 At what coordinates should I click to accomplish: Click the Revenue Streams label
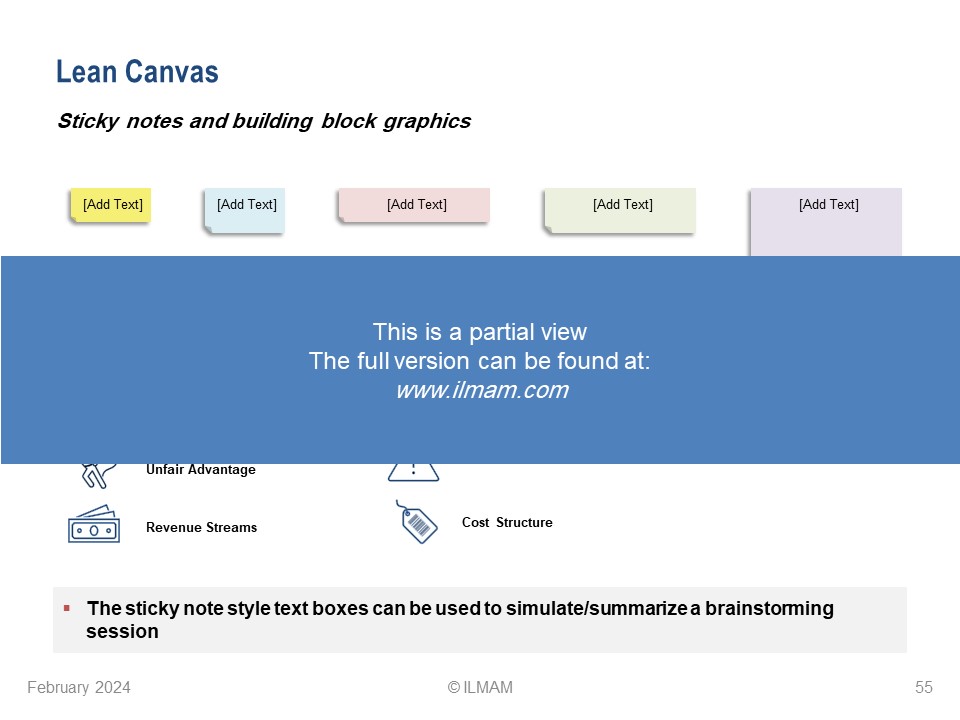pyautogui.click(x=201, y=528)
